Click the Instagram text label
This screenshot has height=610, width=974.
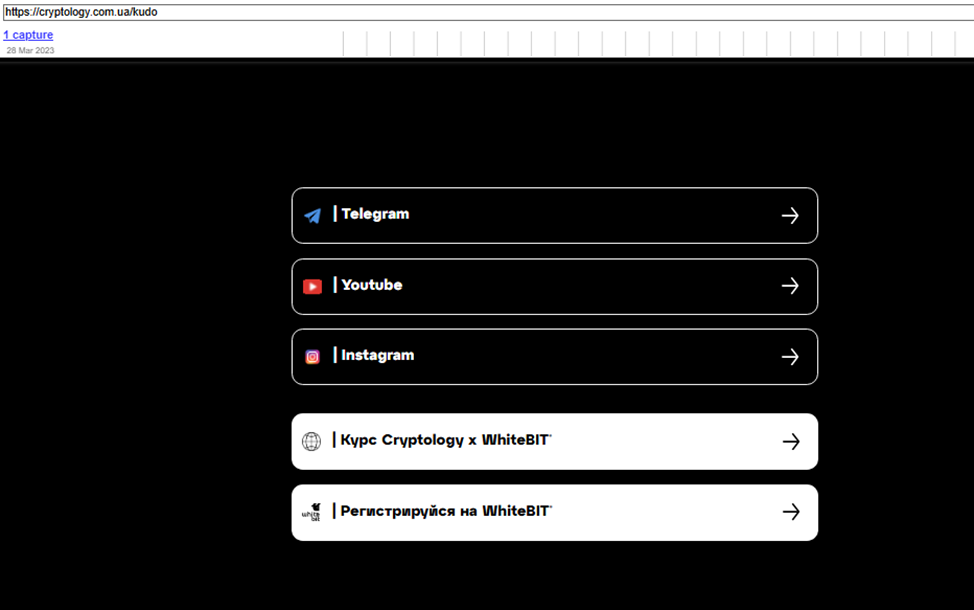click(378, 355)
